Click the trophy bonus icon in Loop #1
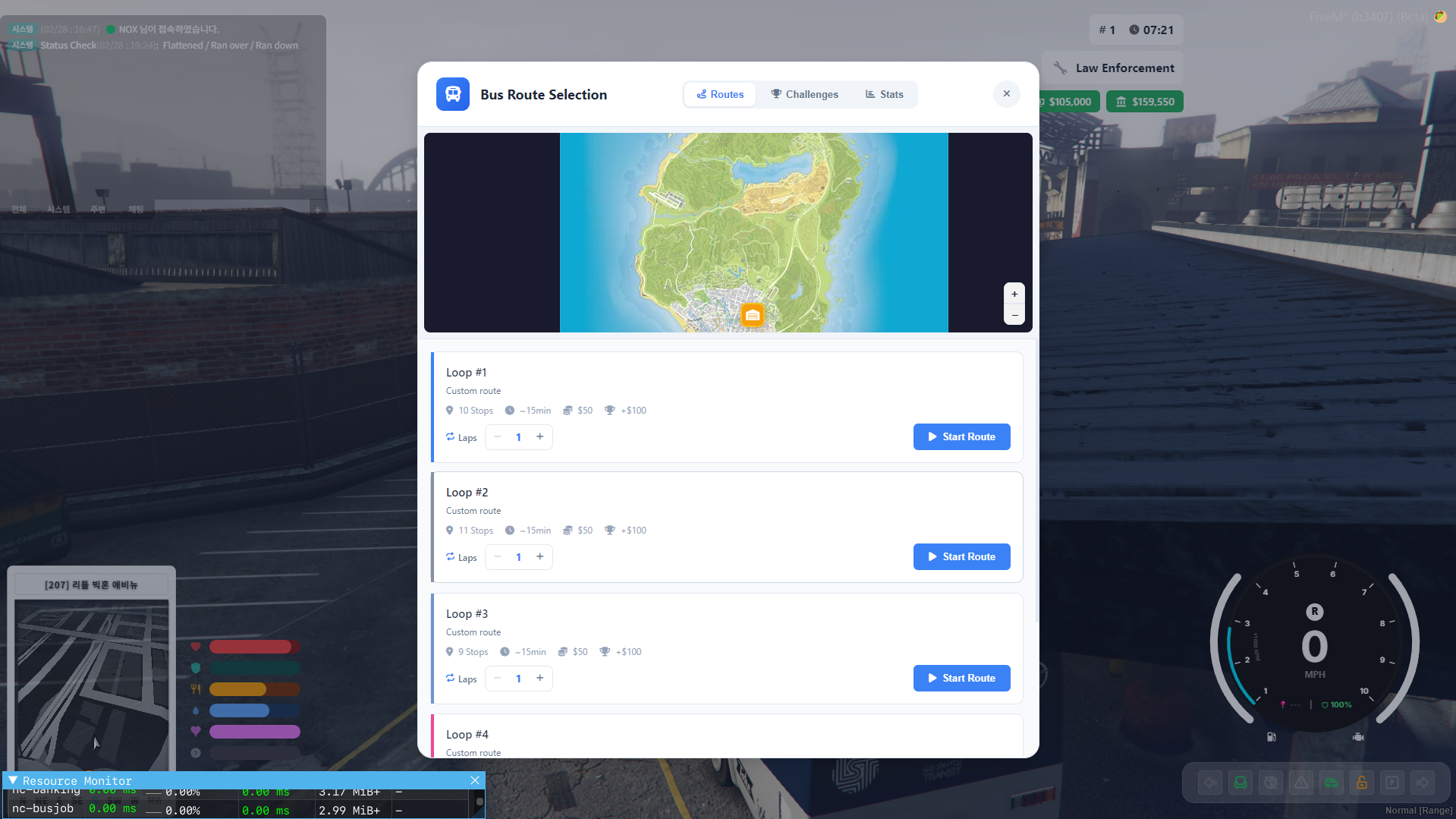The image size is (1456, 819). (x=610, y=410)
